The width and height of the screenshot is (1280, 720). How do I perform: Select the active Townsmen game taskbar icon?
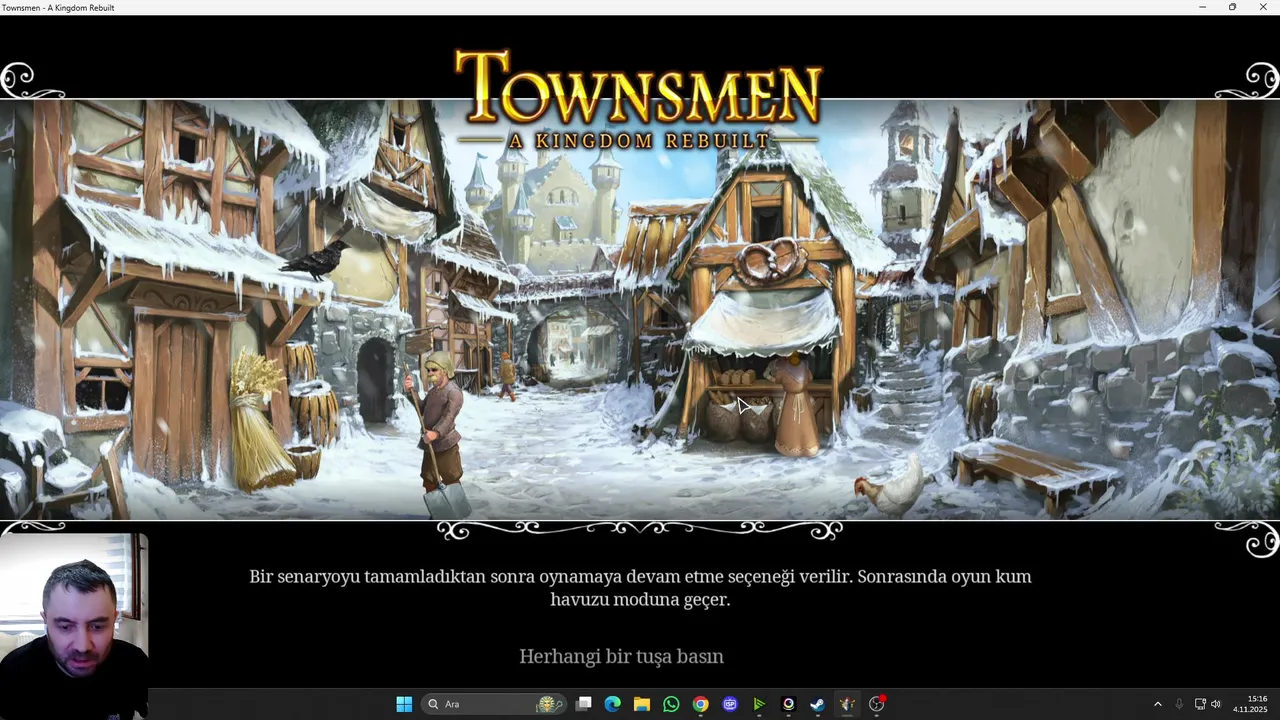pyautogui.click(x=847, y=704)
